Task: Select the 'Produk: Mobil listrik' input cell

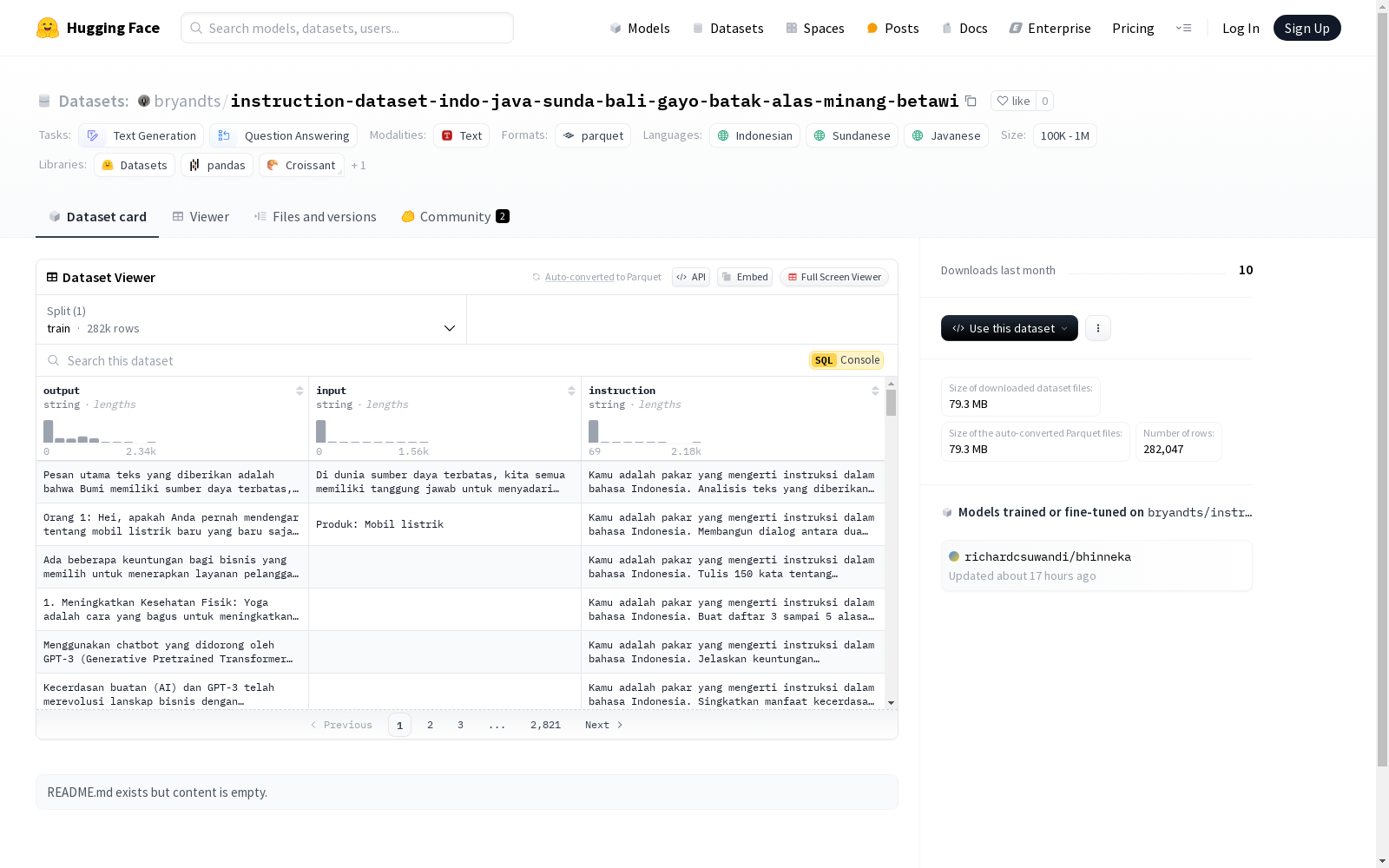Action: tap(444, 524)
